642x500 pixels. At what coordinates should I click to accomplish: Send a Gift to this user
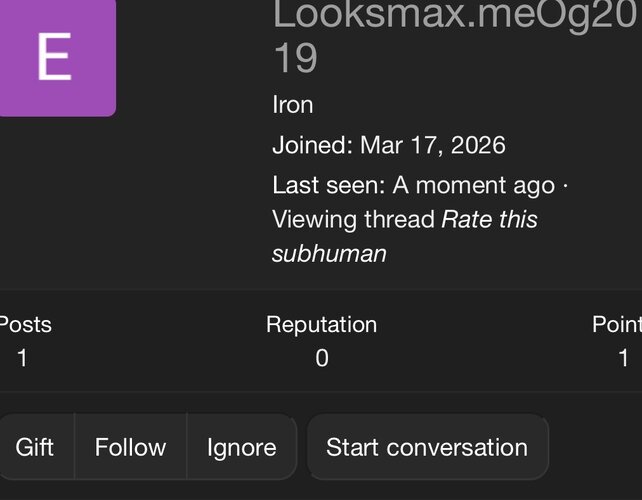35,447
